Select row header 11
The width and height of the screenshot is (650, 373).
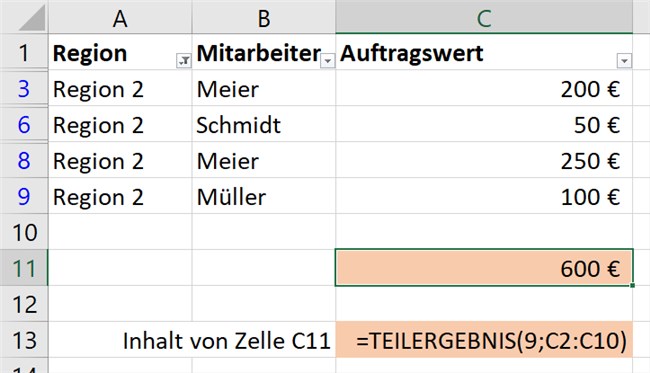[24, 268]
